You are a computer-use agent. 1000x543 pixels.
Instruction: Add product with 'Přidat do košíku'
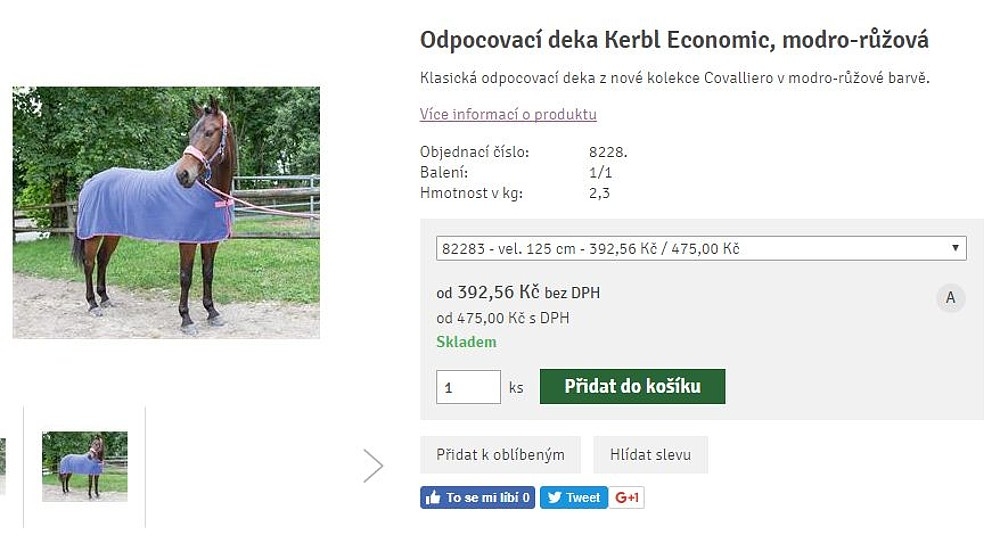click(632, 387)
